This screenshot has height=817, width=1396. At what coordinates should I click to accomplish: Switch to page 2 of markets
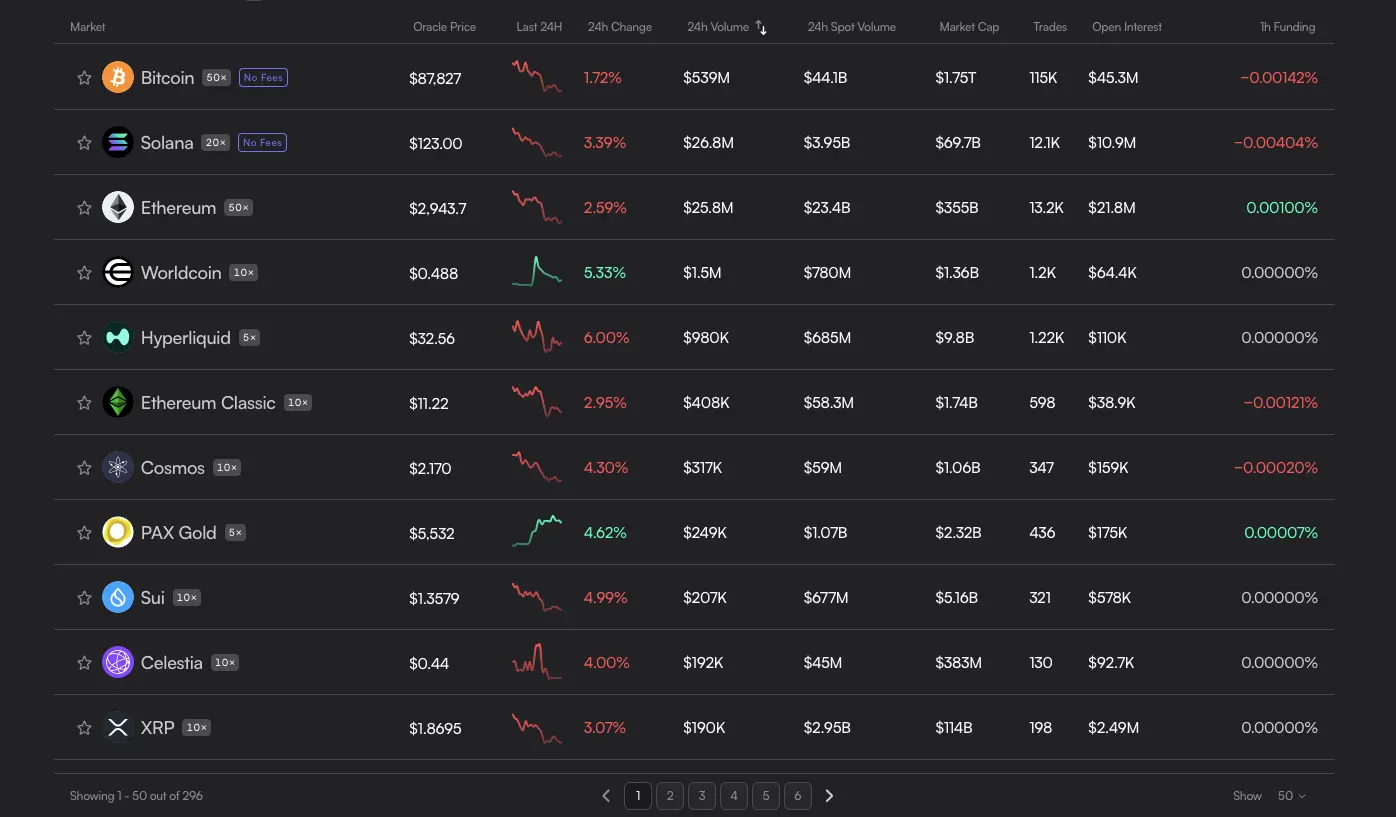point(669,795)
